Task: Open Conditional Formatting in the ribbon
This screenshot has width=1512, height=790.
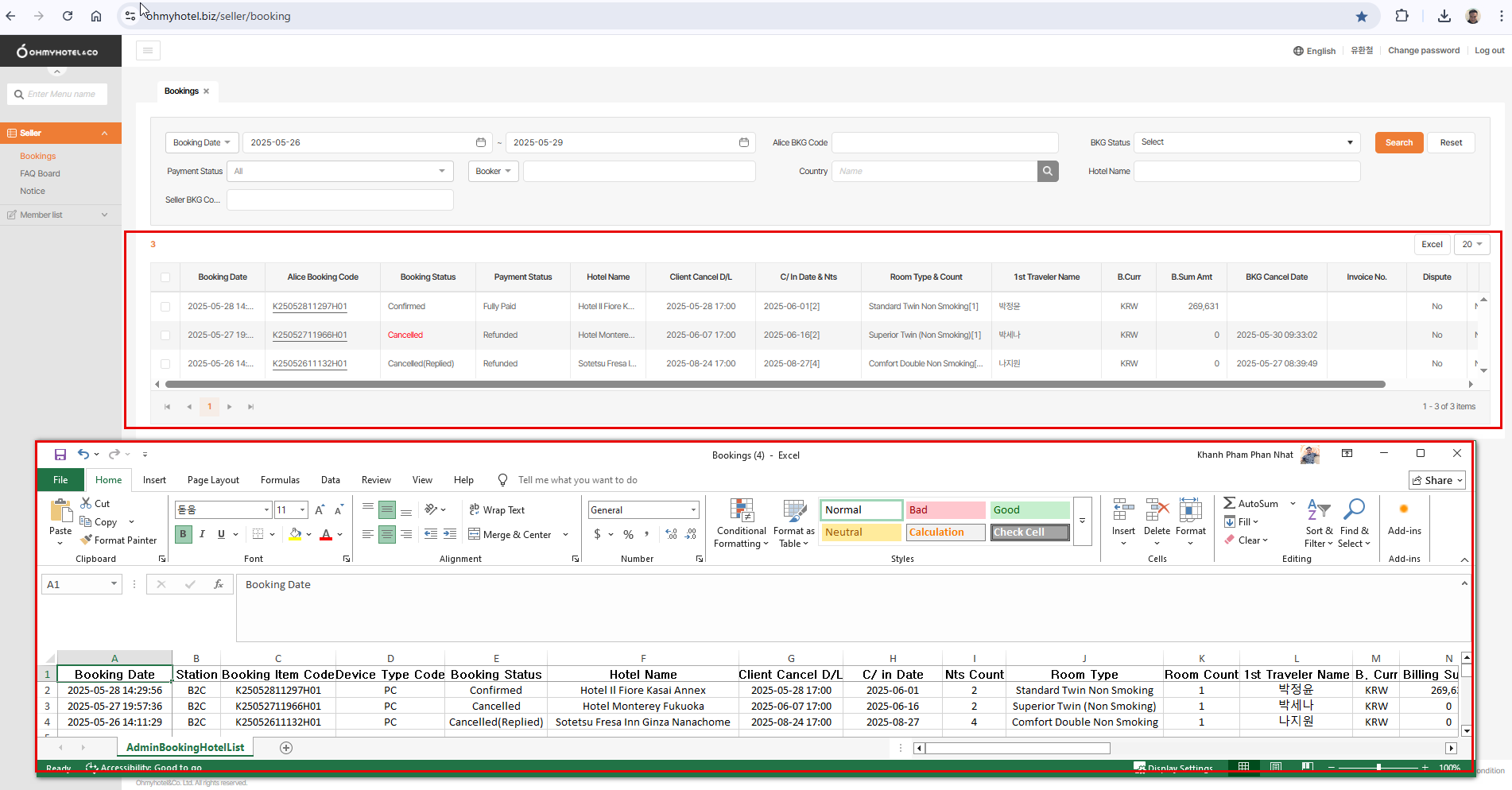Action: [741, 523]
